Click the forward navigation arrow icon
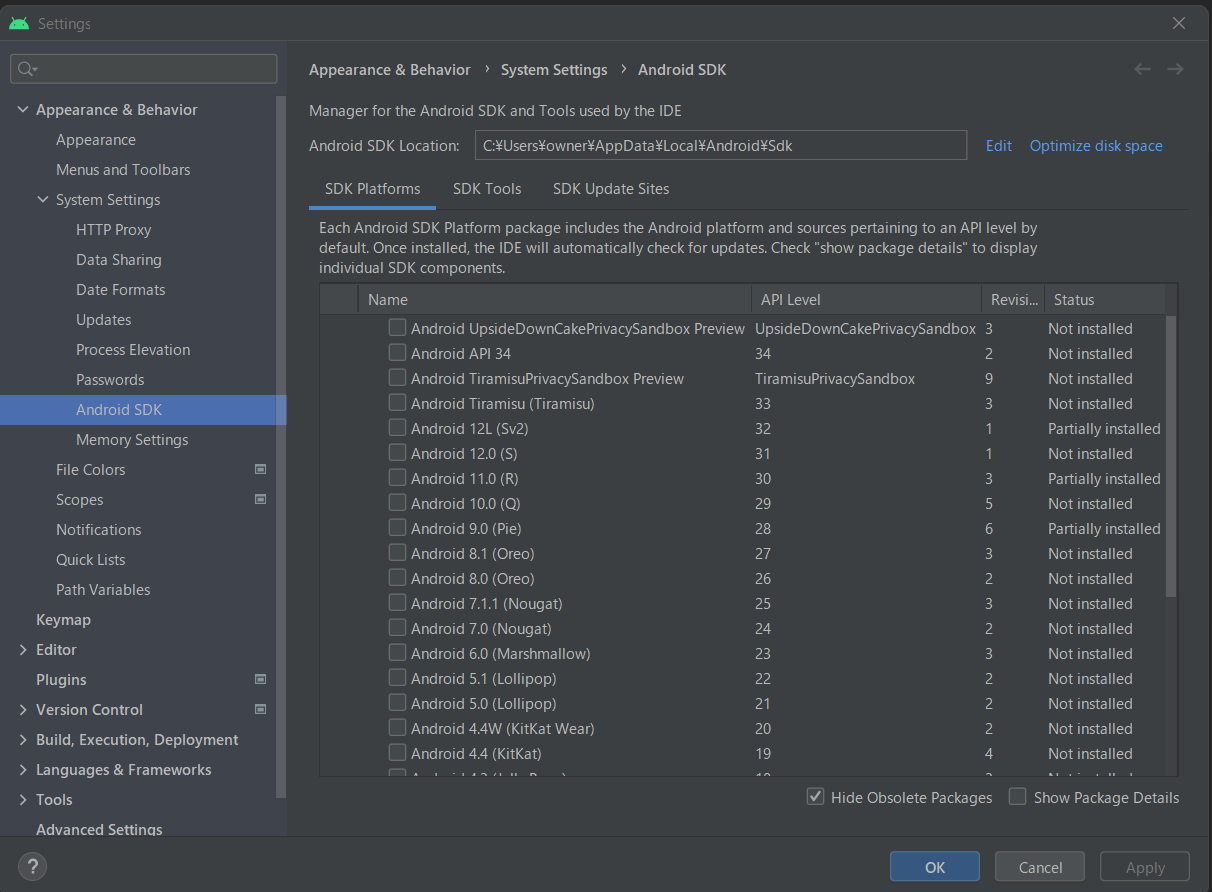 click(x=1175, y=69)
